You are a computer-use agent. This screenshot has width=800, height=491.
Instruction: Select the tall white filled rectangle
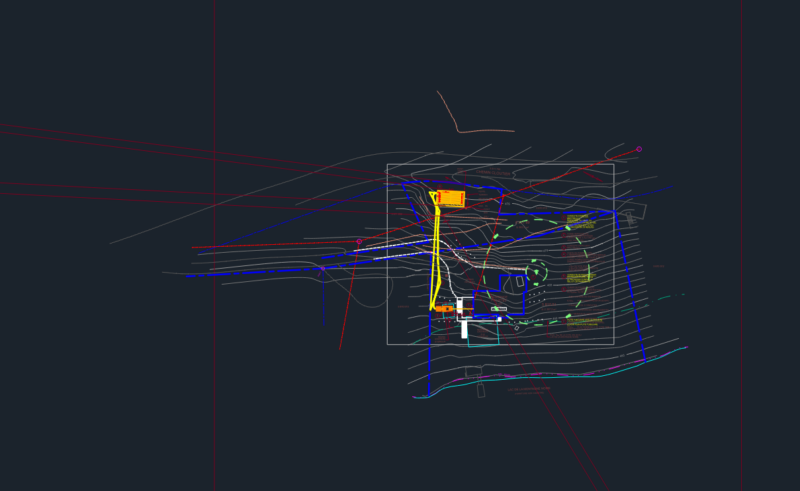(x=464, y=329)
